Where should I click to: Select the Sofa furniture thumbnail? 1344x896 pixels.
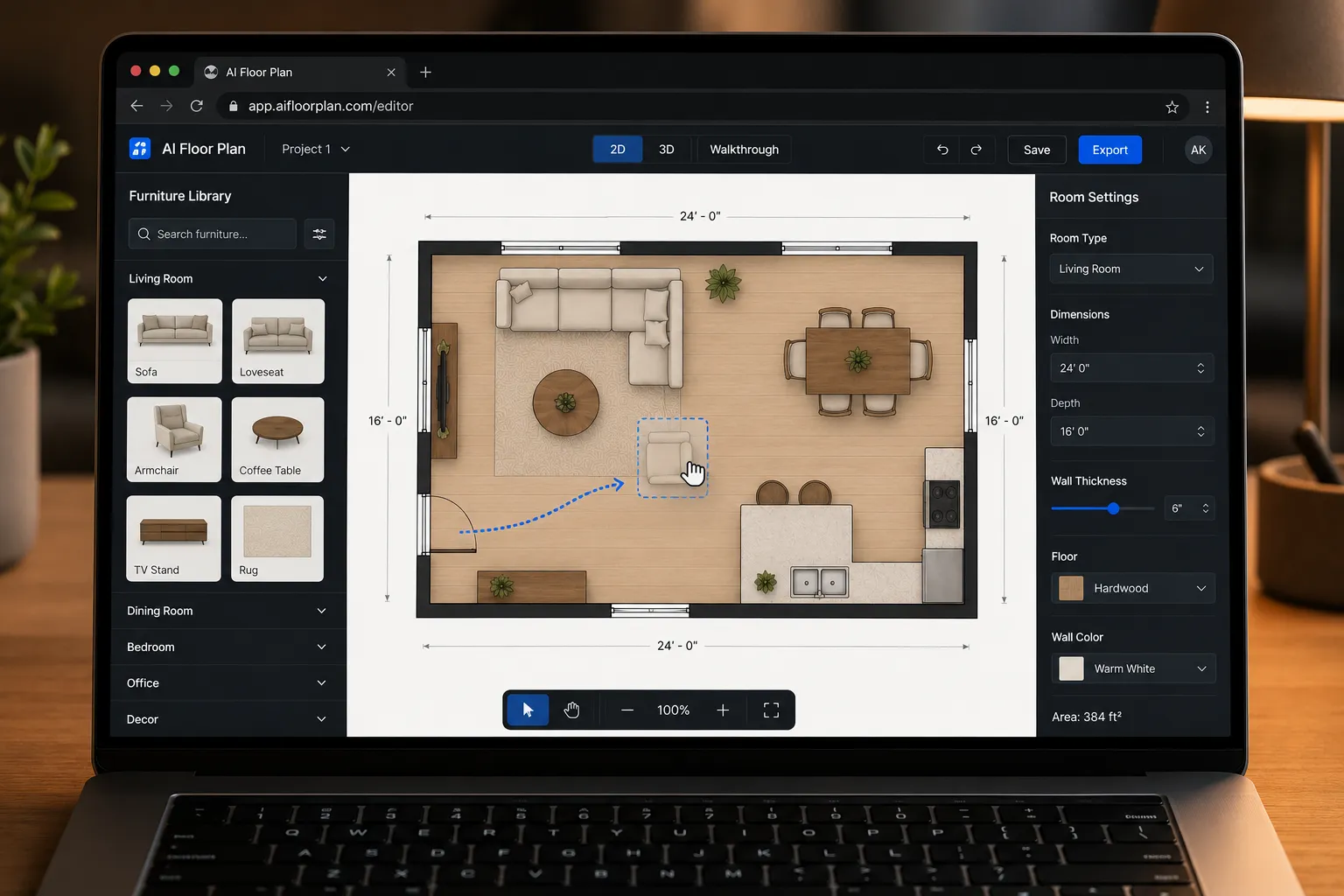coord(175,341)
